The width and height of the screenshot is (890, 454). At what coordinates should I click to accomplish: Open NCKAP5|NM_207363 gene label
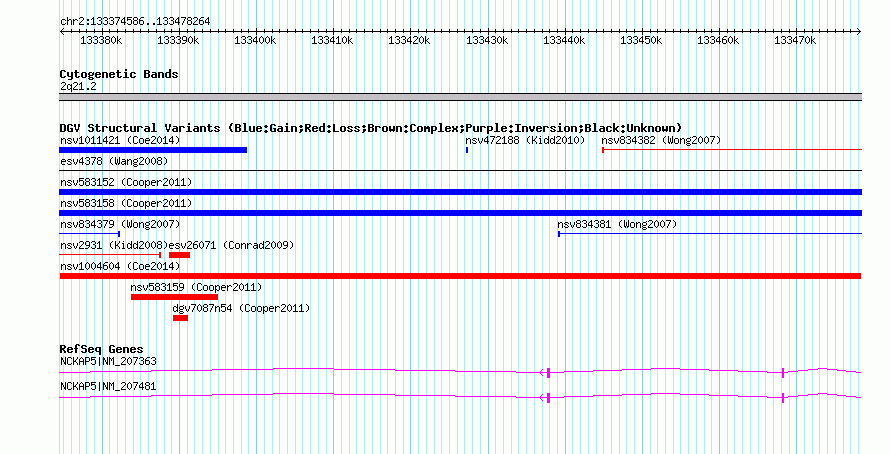pos(108,361)
